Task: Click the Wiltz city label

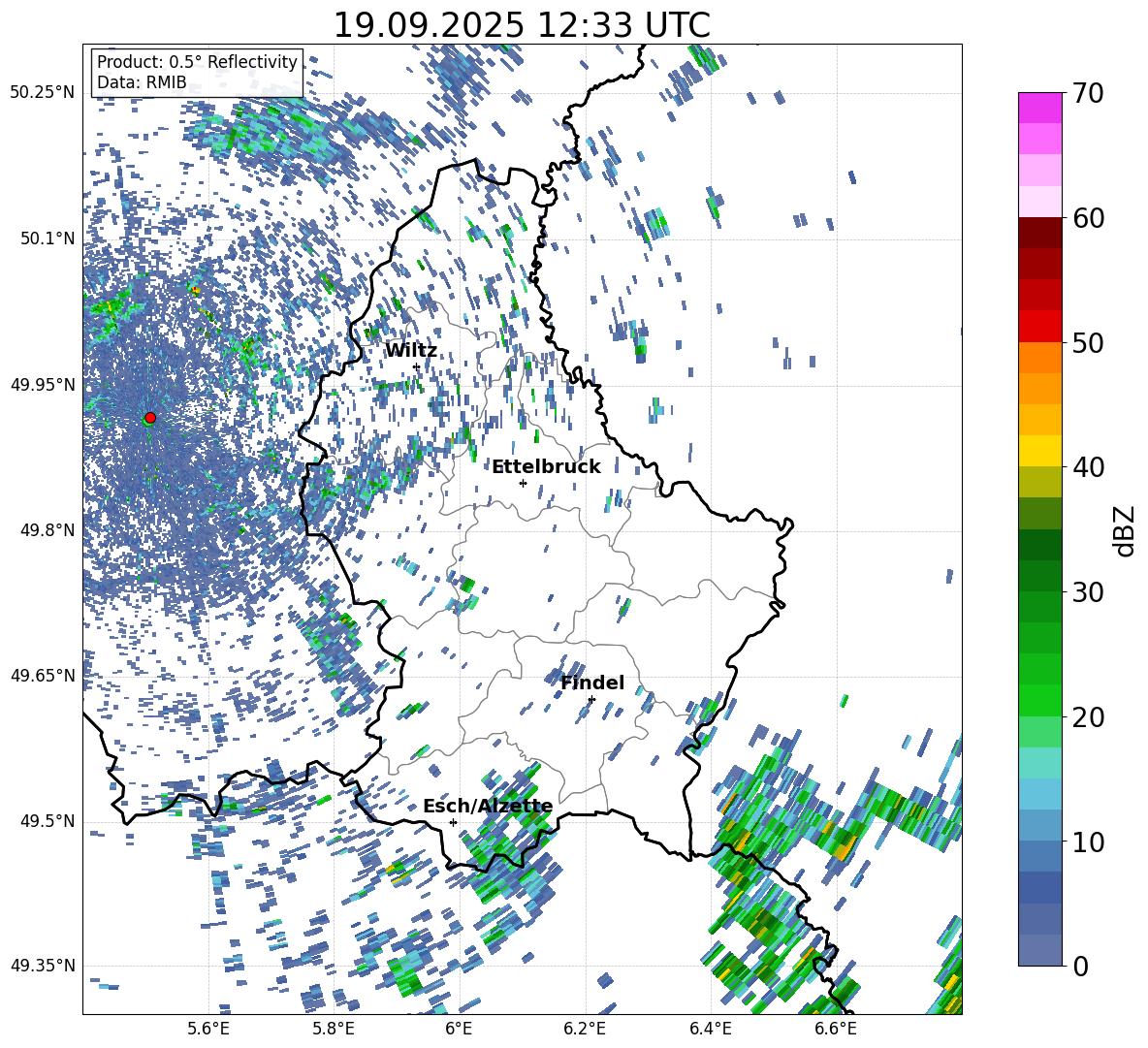Action: pos(411,351)
